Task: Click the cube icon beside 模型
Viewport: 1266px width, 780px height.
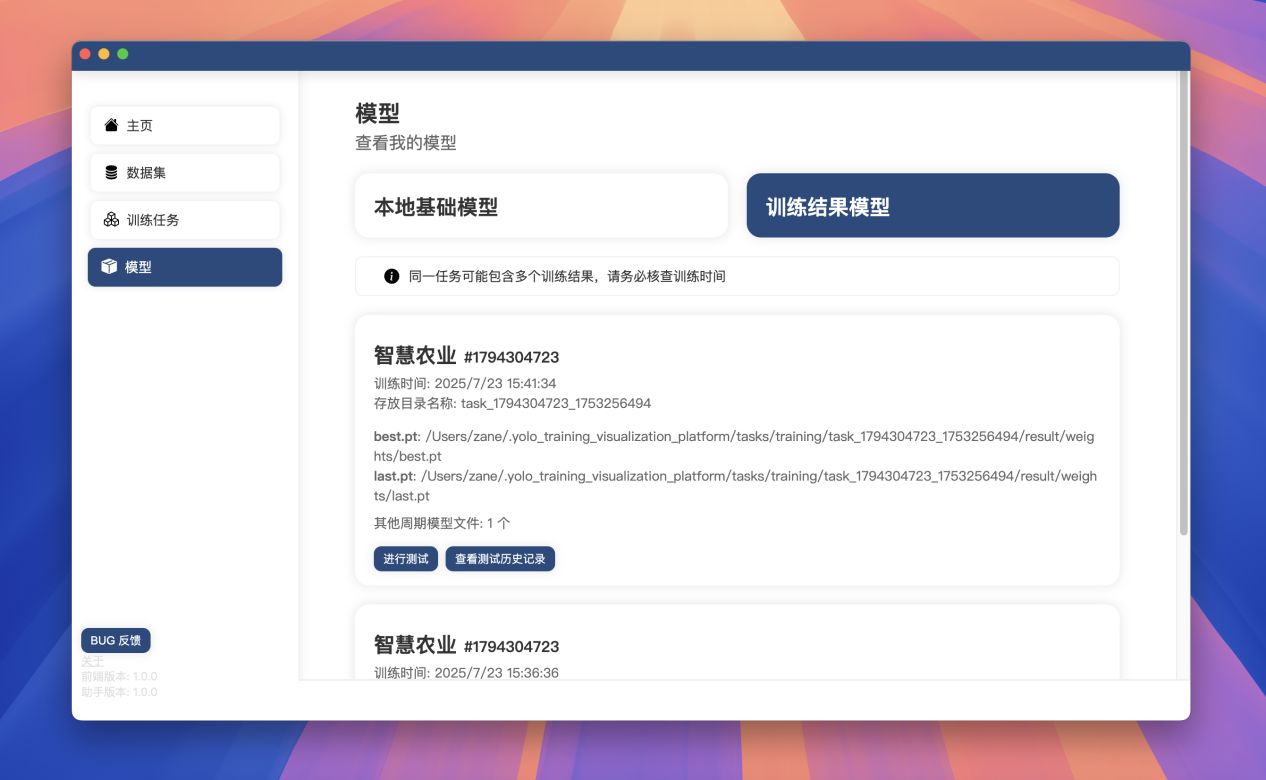Action: click(x=110, y=267)
